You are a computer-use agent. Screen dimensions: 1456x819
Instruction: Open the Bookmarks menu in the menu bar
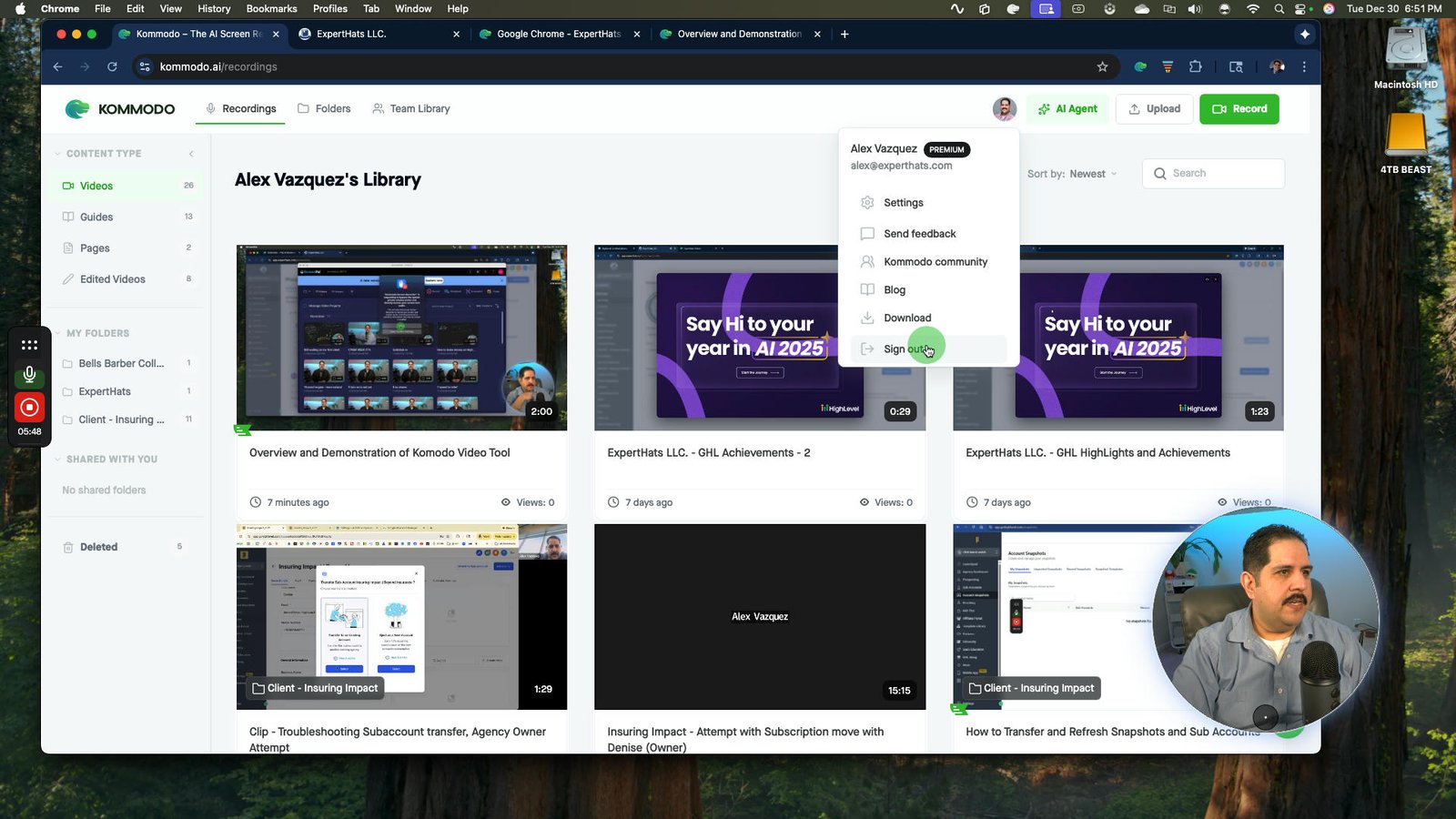[x=271, y=8]
